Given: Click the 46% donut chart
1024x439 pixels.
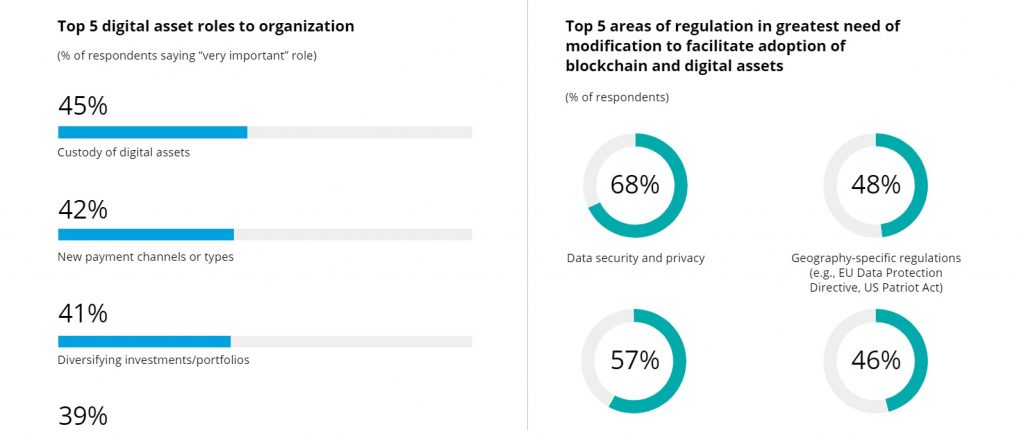Looking at the screenshot, I should [x=875, y=360].
